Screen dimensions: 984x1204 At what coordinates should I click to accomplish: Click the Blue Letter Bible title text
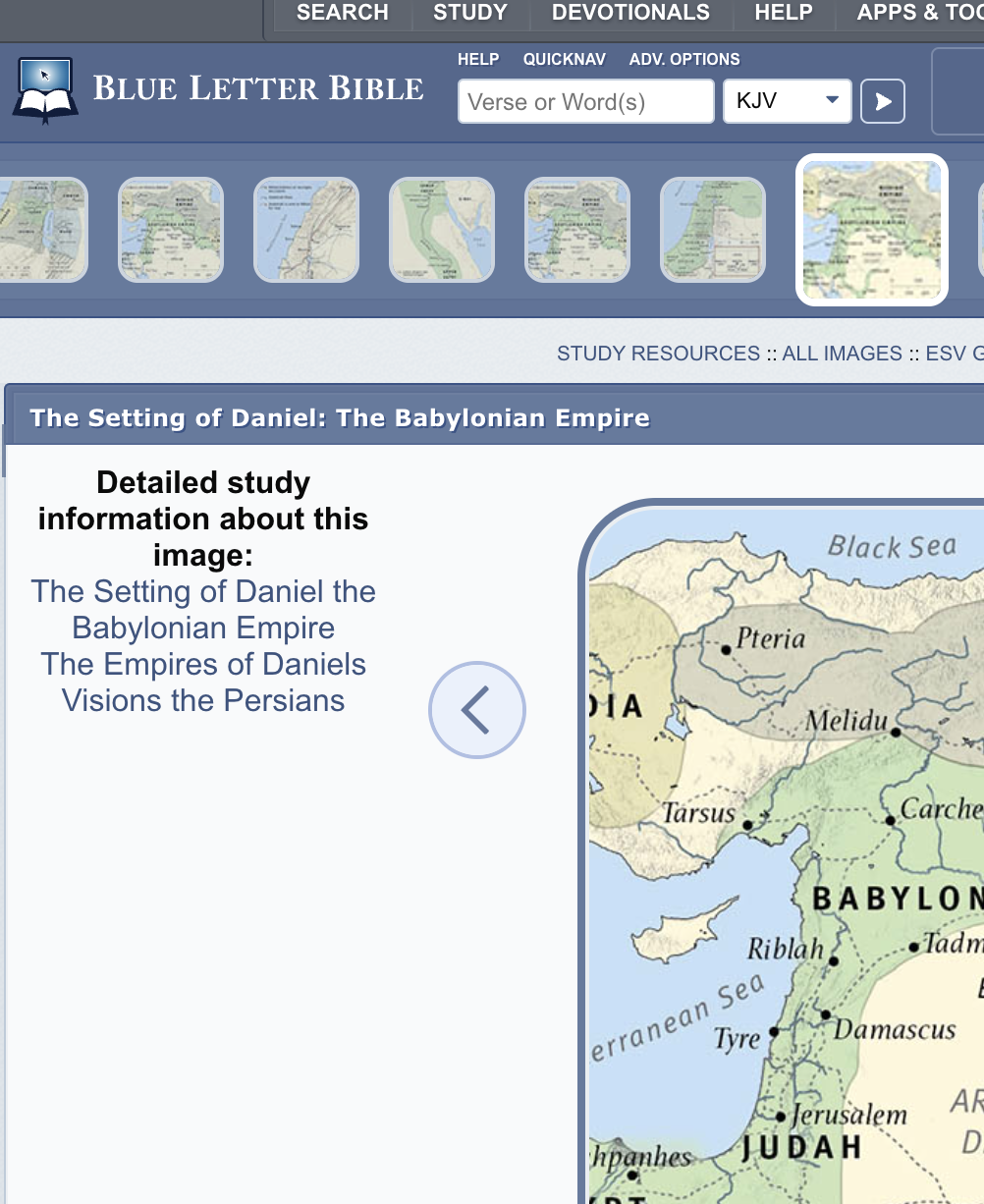coord(259,88)
